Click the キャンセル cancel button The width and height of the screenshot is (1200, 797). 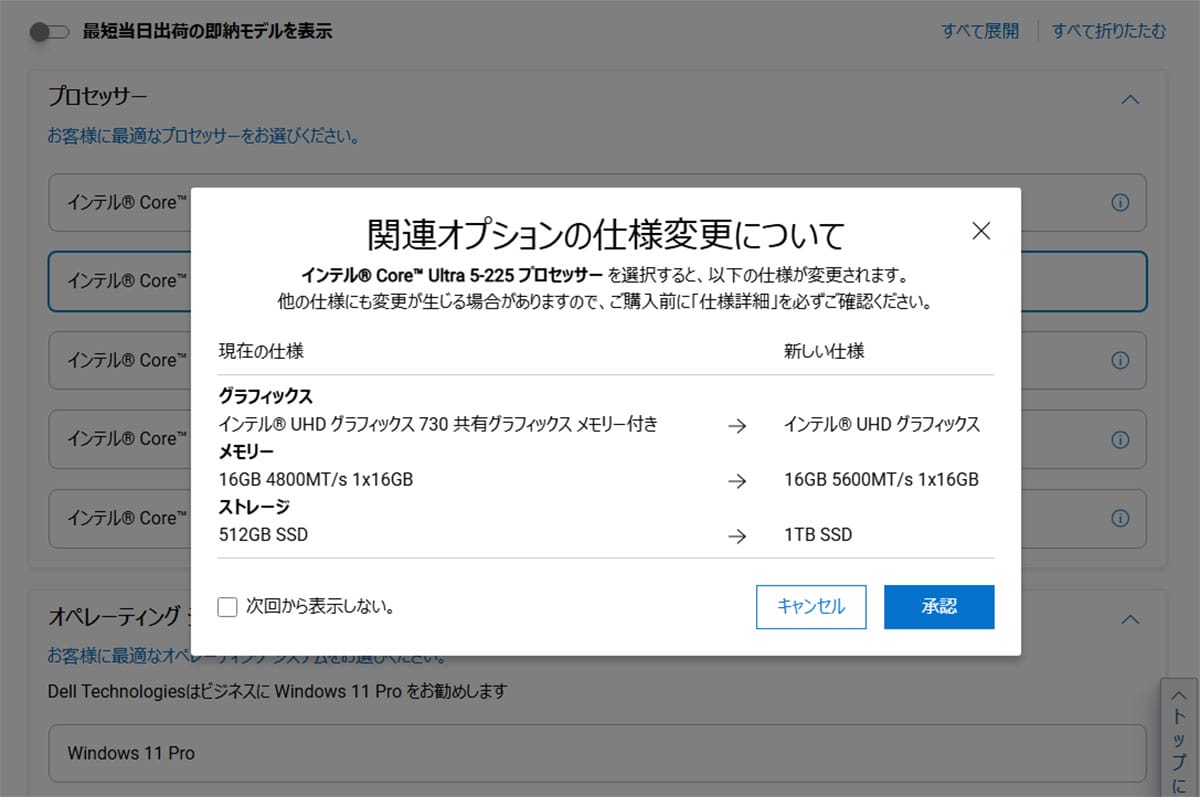pyautogui.click(x=811, y=607)
